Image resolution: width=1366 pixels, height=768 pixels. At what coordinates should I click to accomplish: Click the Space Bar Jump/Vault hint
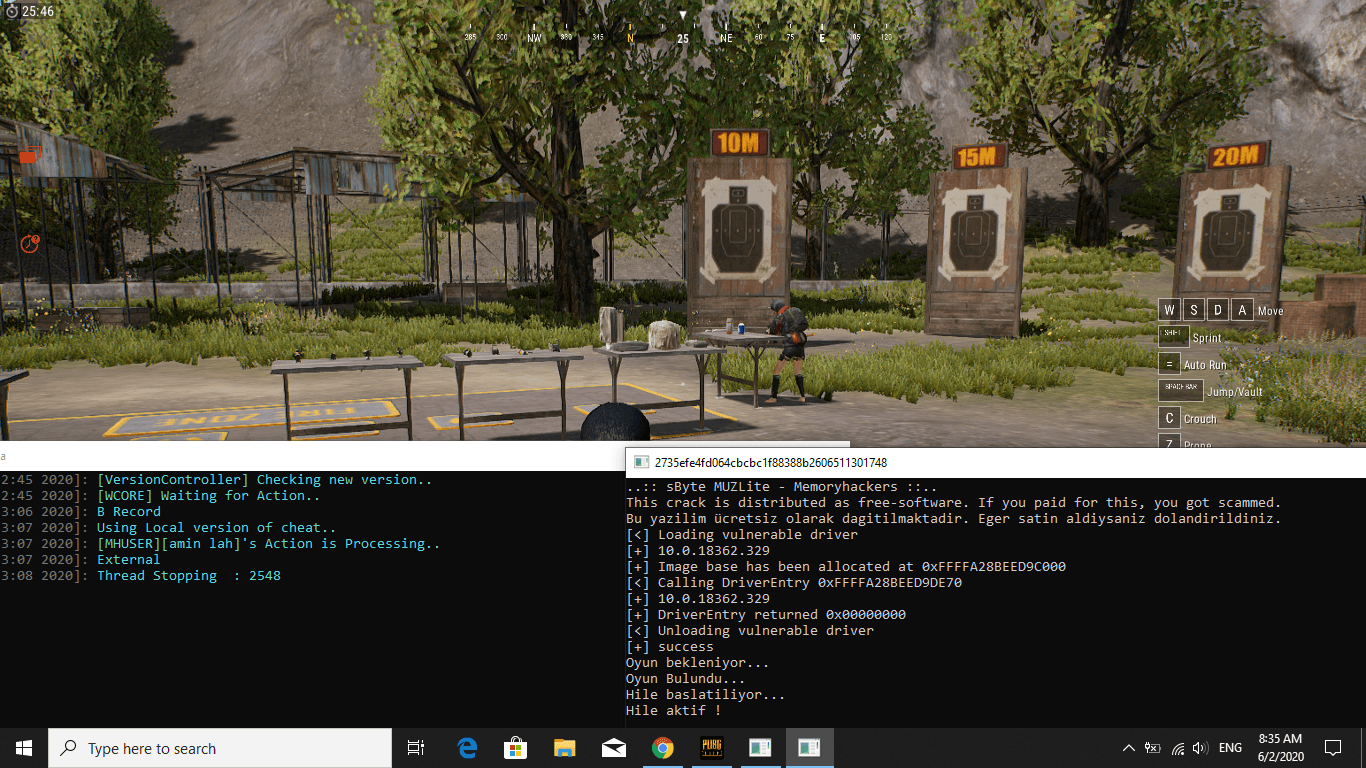point(1181,389)
